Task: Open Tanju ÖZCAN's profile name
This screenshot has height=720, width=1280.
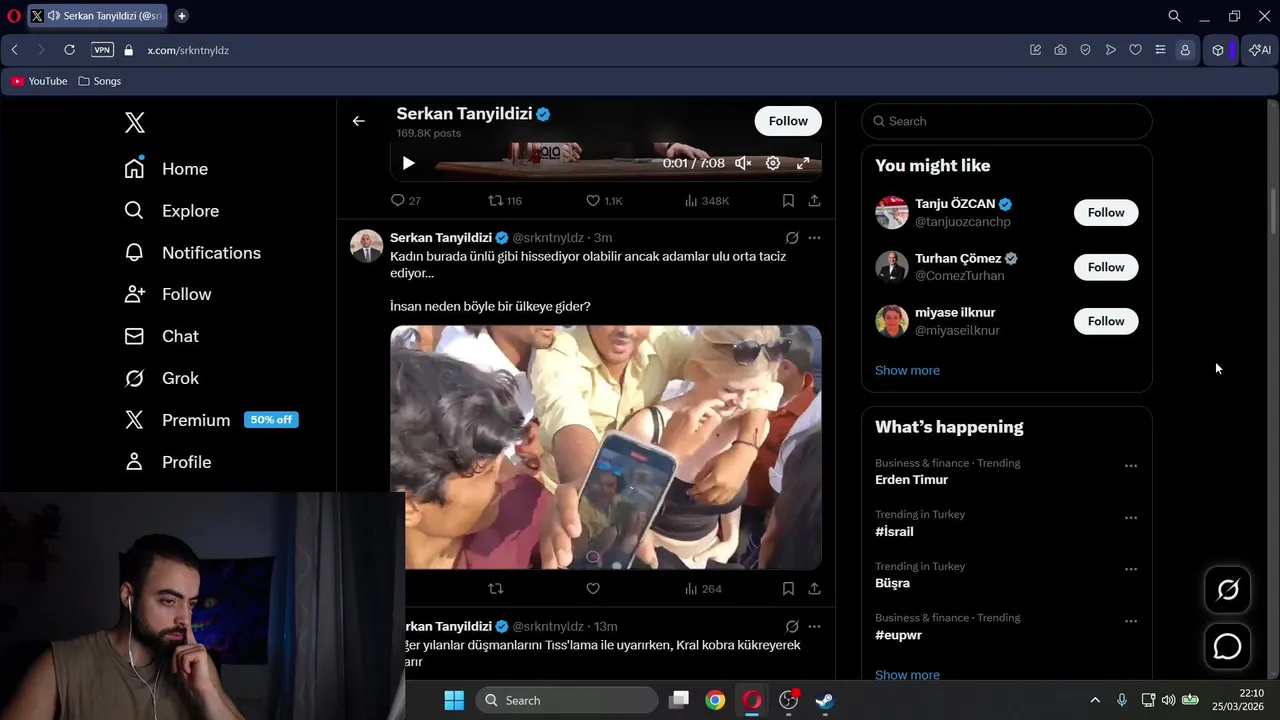Action: tap(955, 204)
